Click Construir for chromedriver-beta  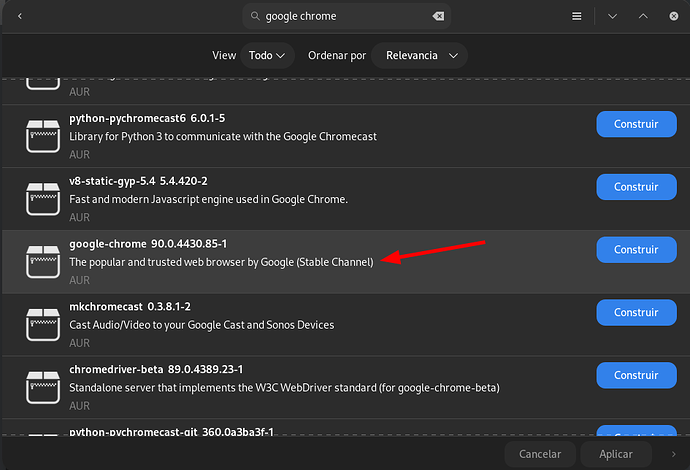636,375
